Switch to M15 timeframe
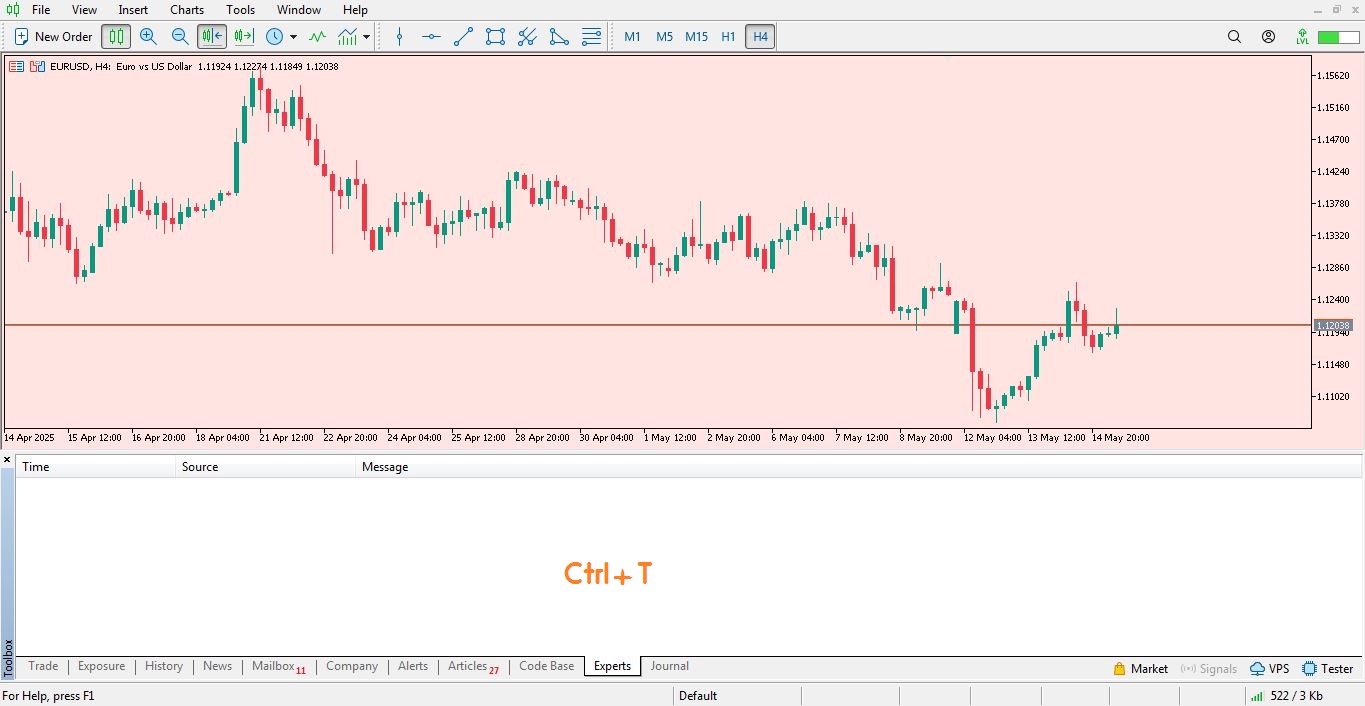This screenshot has height=706, width=1365. pos(696,37)
